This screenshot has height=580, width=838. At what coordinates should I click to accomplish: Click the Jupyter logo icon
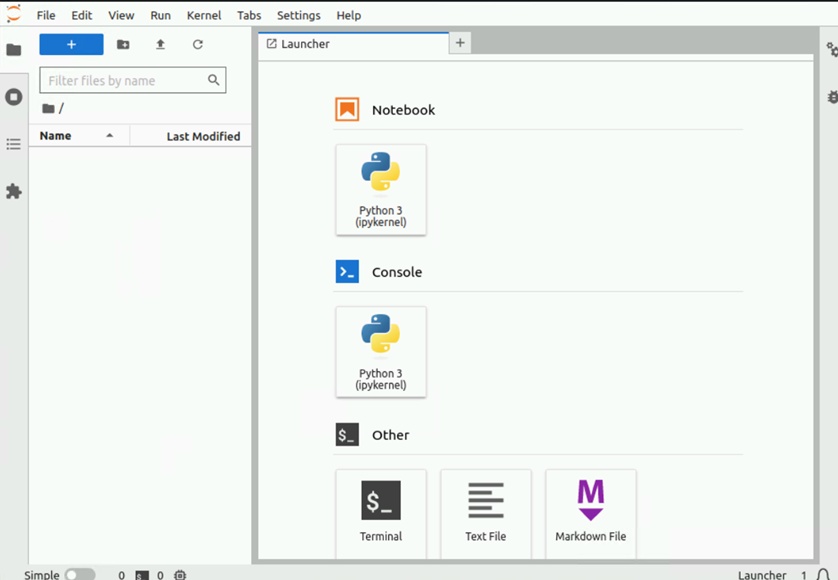point(13,13)
